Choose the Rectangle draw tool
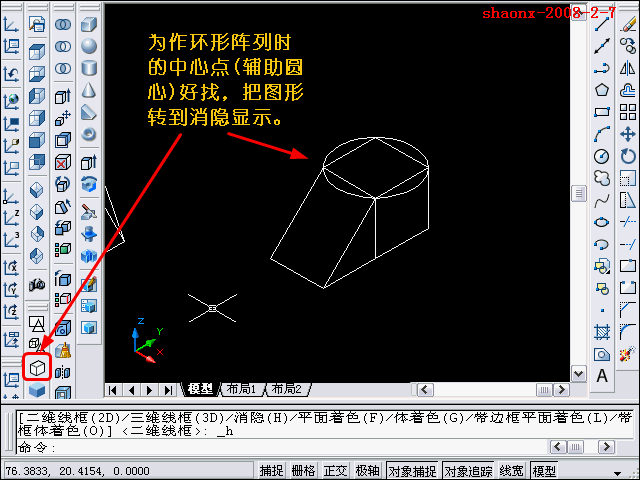The height and width of the screenshot is (480, 640). tap(602, 112)
